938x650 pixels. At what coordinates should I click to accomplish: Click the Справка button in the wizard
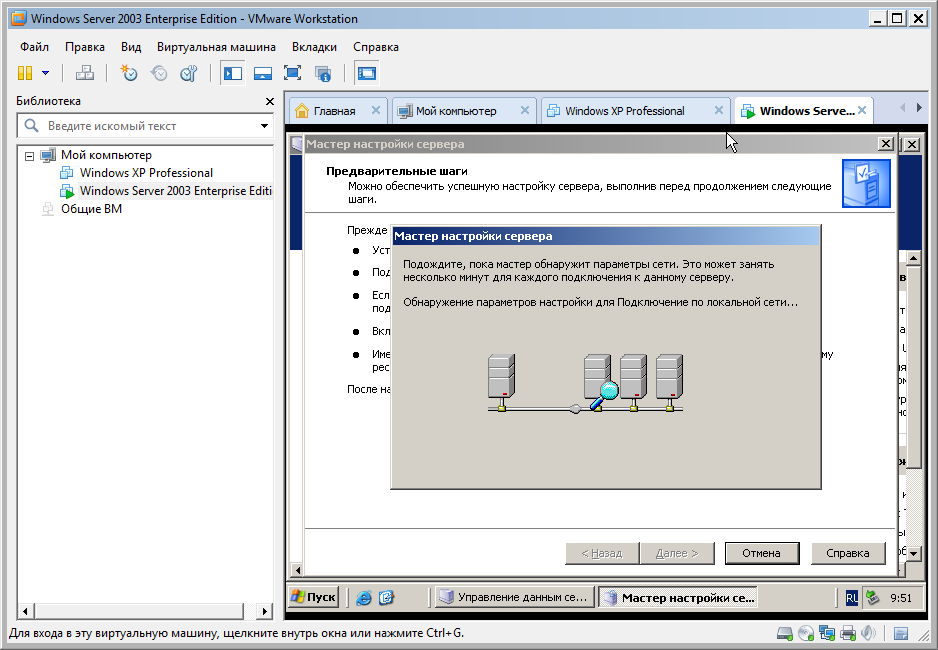(x=848, y=553)
